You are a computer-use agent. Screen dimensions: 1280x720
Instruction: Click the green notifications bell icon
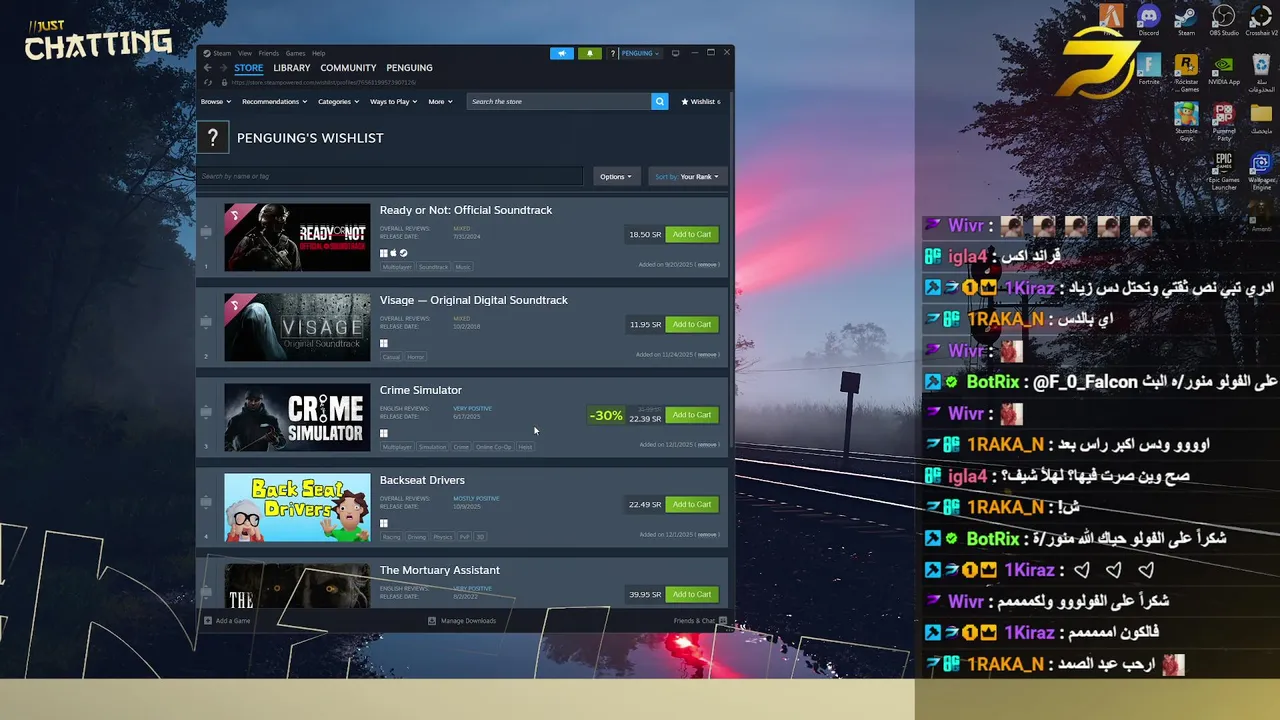point(590,53)
